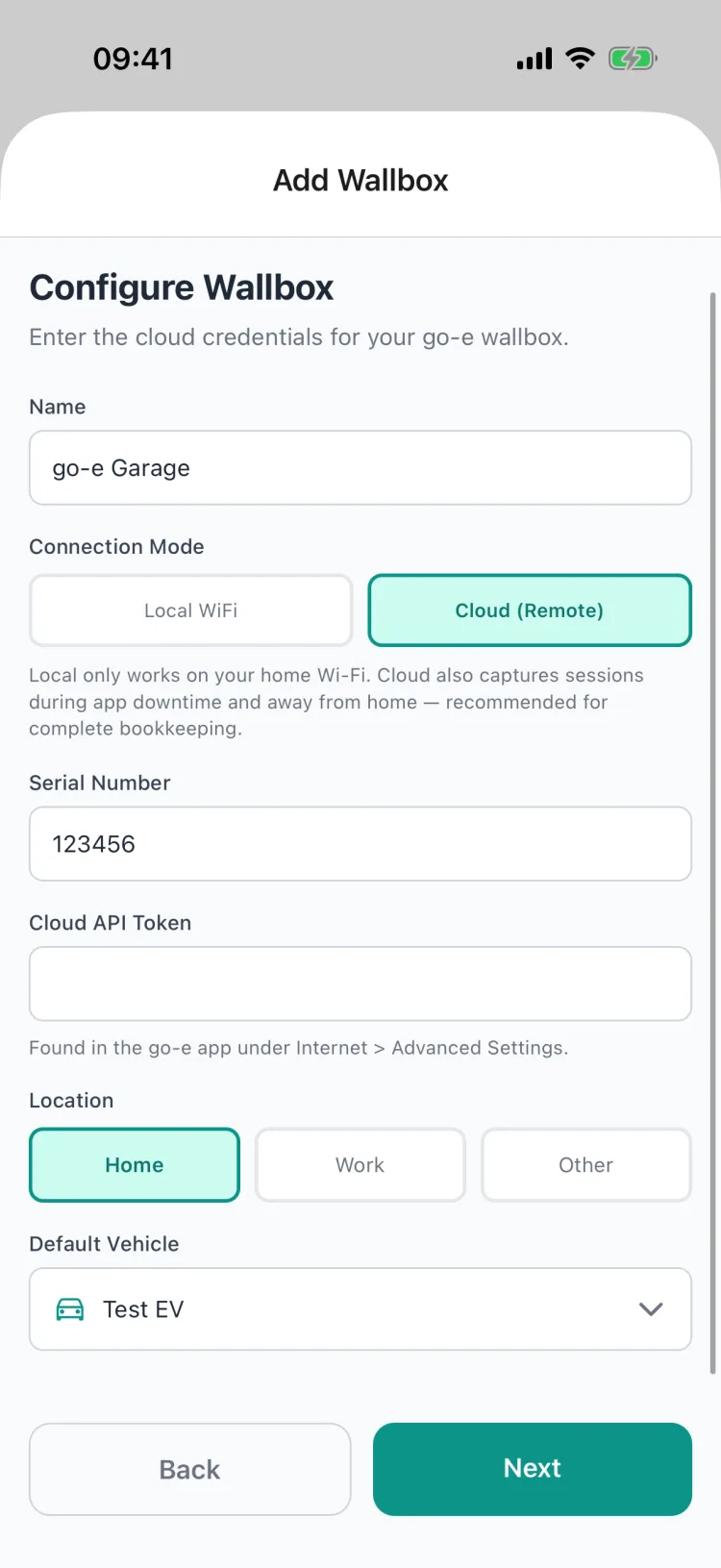The height and width of the screenshot is (1568, 721).
Task: Tap the Next button
Action: 533,1469
